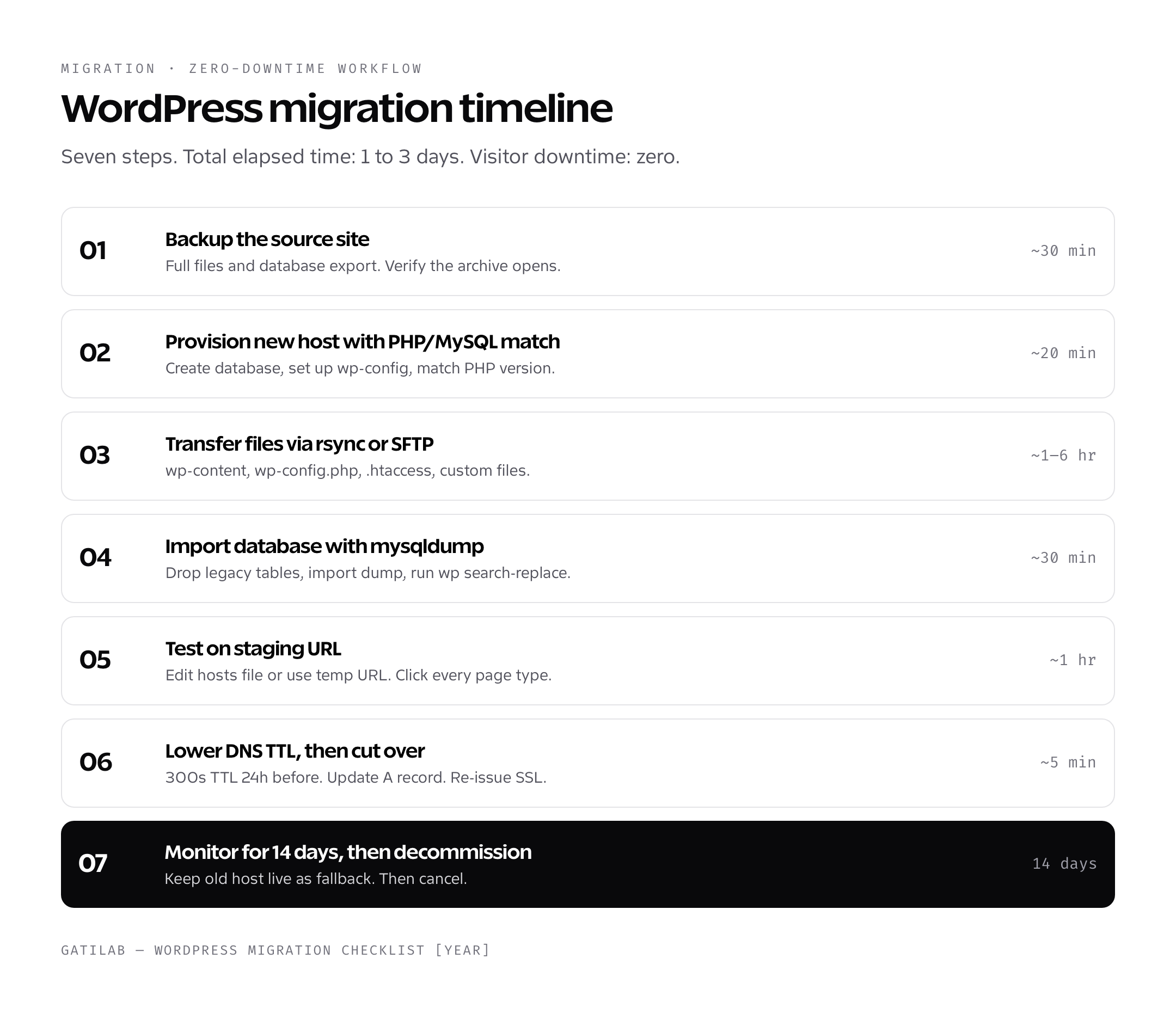
Task: Click step number 05
Action: point(95,660)
